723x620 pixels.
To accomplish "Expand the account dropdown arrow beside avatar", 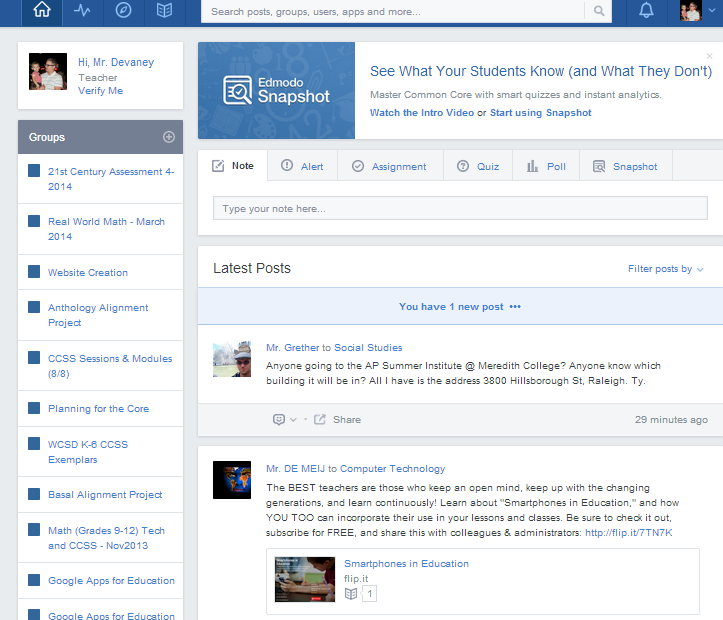I will (x=712, y=11).
